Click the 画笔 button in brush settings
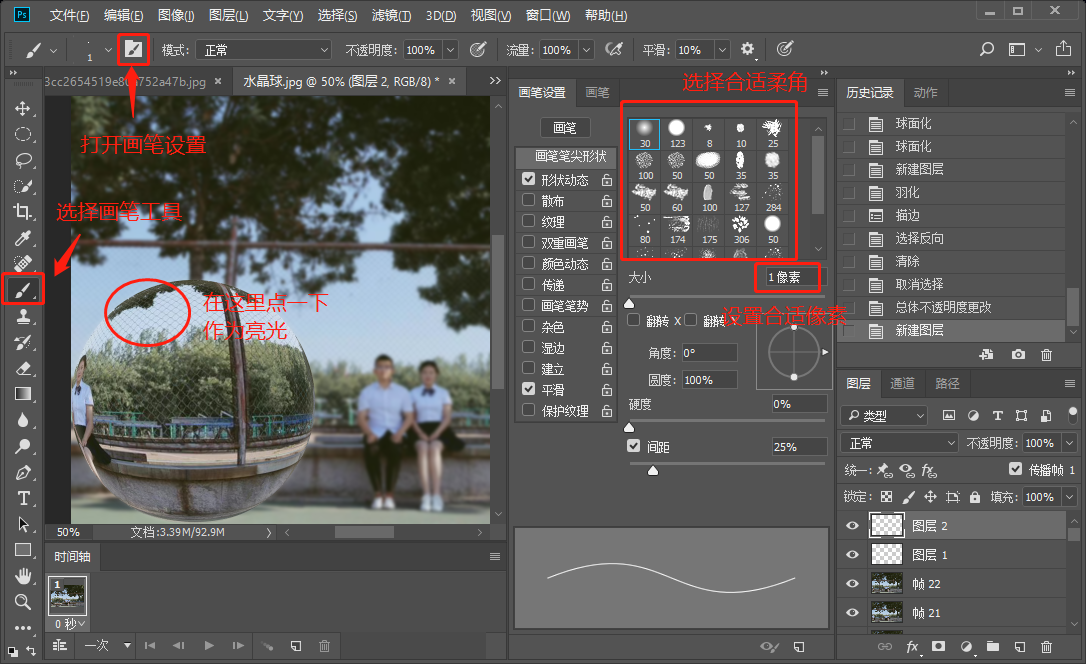 [x=565, y=128]
